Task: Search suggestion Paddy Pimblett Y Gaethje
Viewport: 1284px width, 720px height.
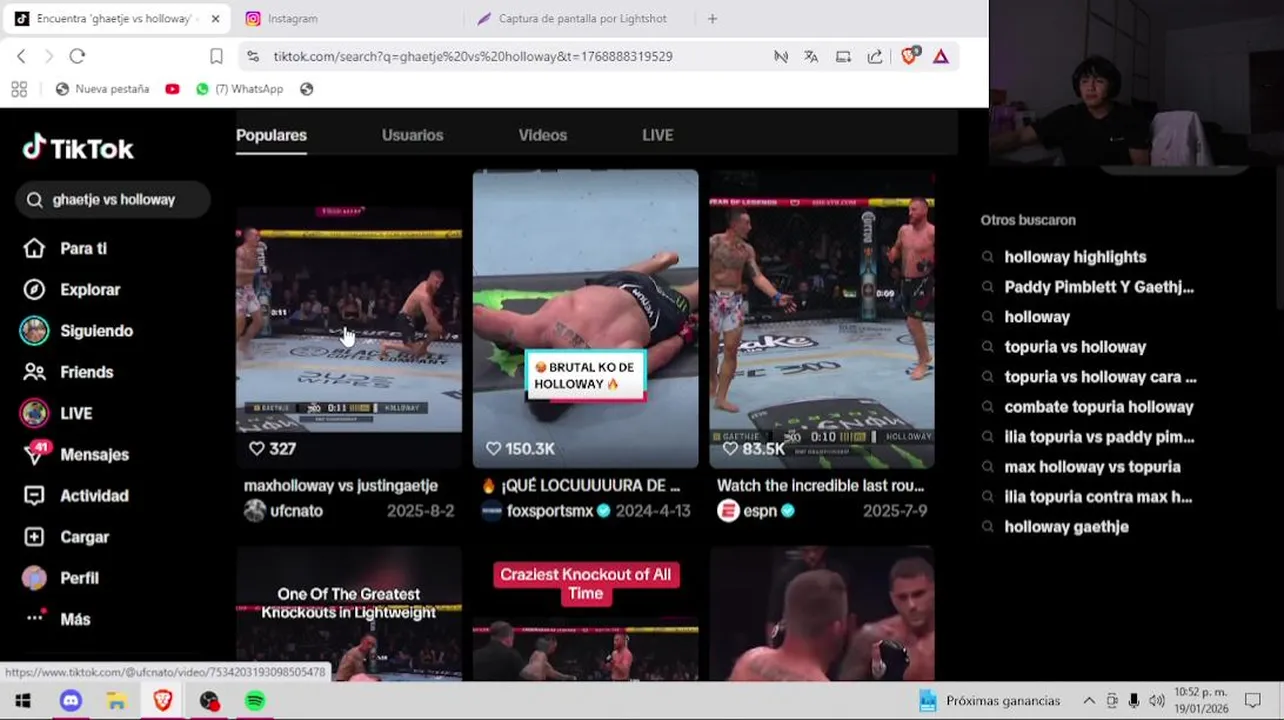Action: click(x=1099, y=287)
